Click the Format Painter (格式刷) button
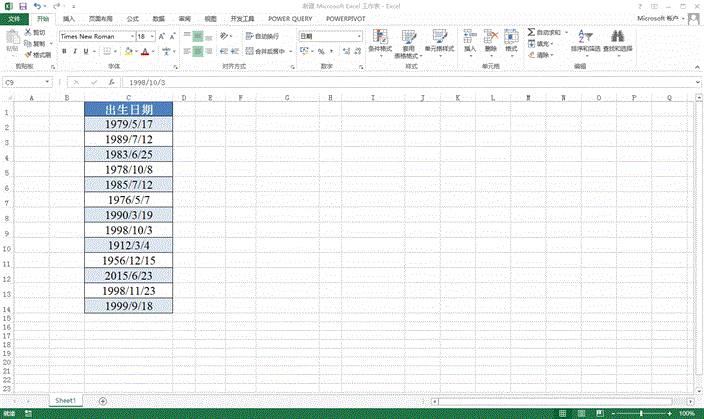 tap(40, 55)
